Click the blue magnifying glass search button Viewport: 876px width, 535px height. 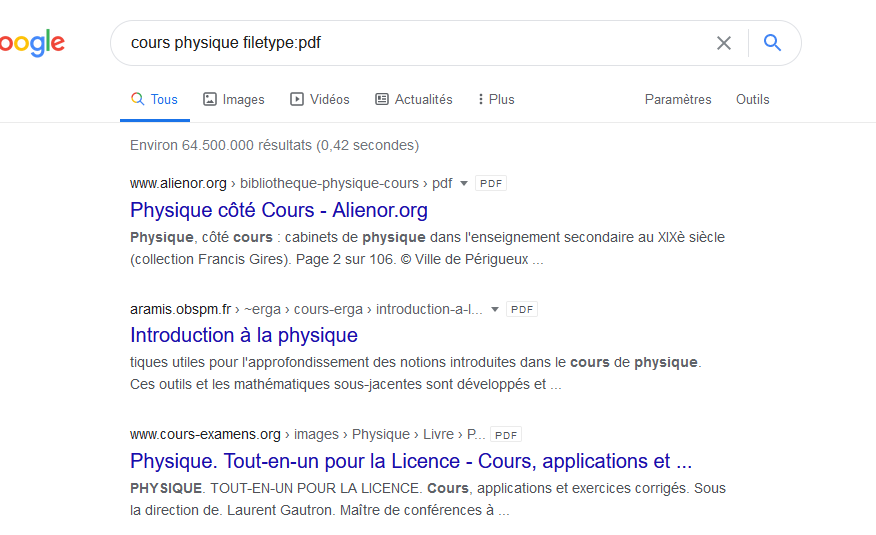[x=771, y=43]
